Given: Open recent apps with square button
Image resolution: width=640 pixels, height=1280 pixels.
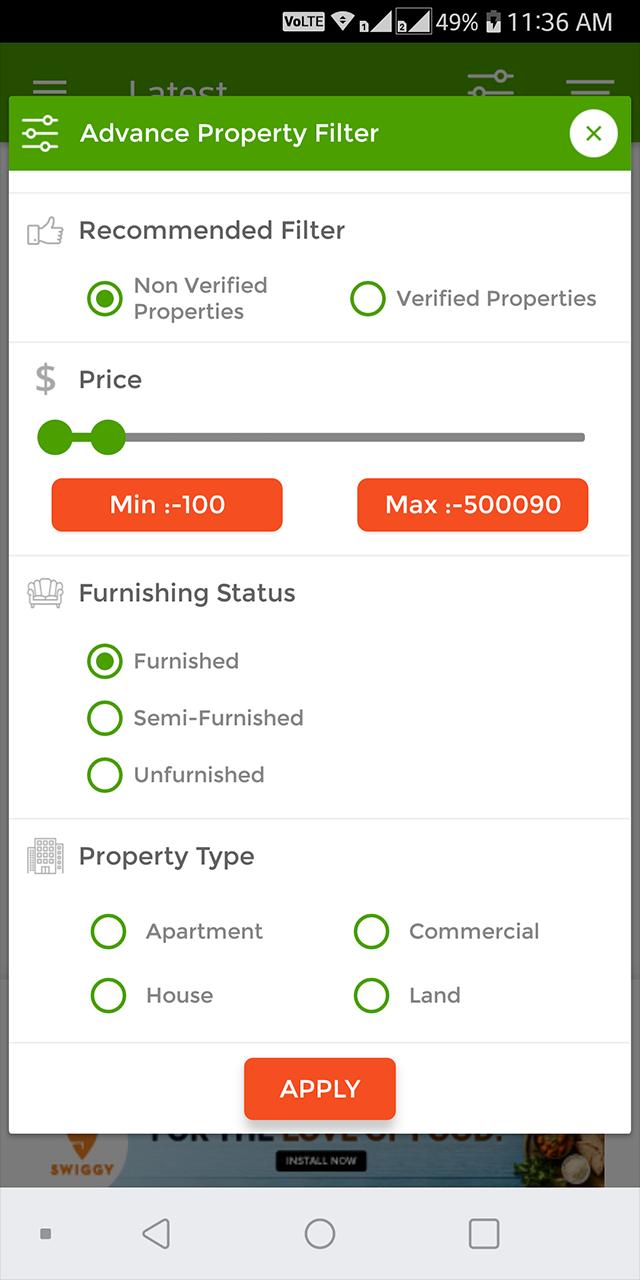Looking at the screenshot, I should [484, 1234].
